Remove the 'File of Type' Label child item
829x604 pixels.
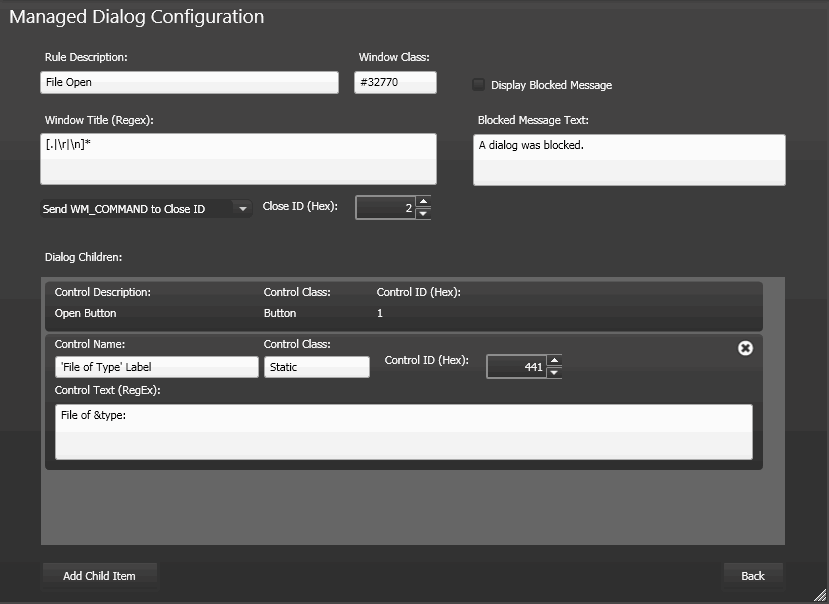click(x=745, y=348)
